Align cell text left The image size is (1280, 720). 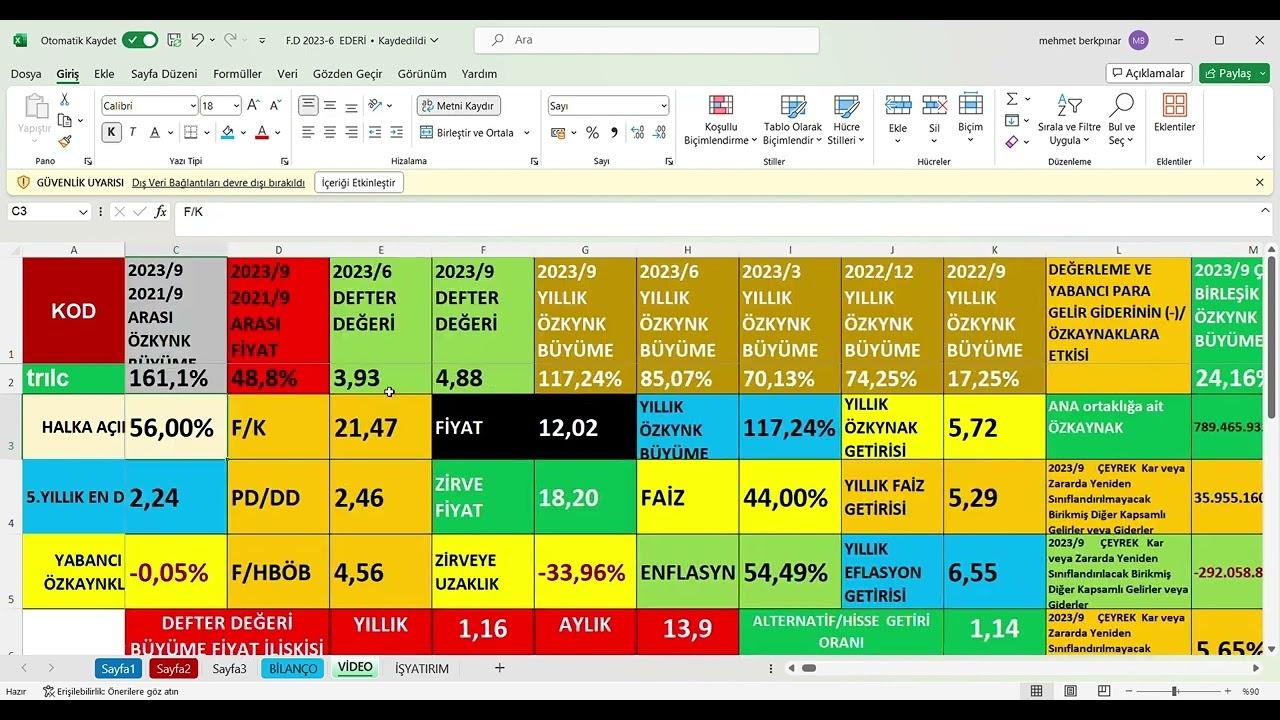pos(308,132)
